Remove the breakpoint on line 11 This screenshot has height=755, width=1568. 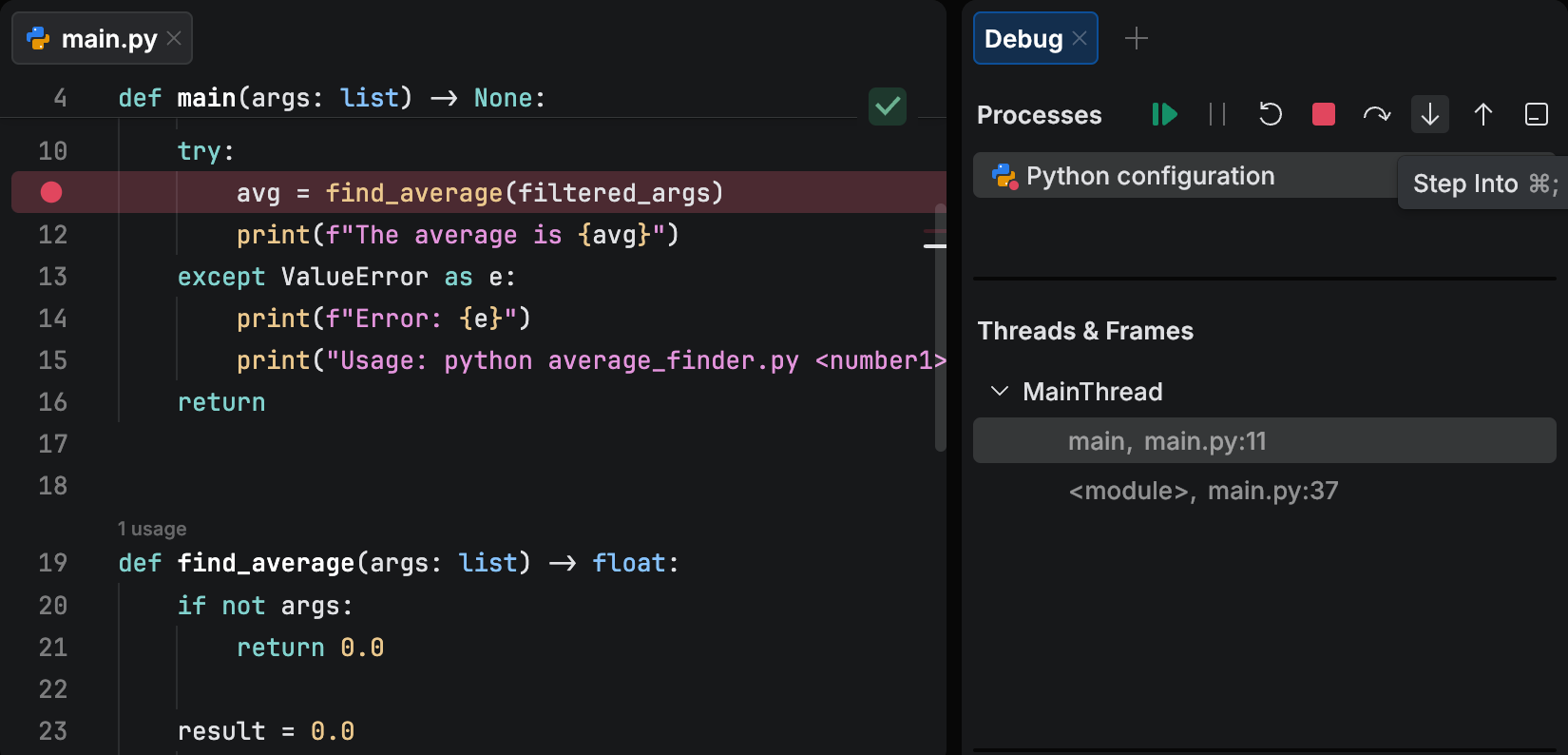(51, 193)
